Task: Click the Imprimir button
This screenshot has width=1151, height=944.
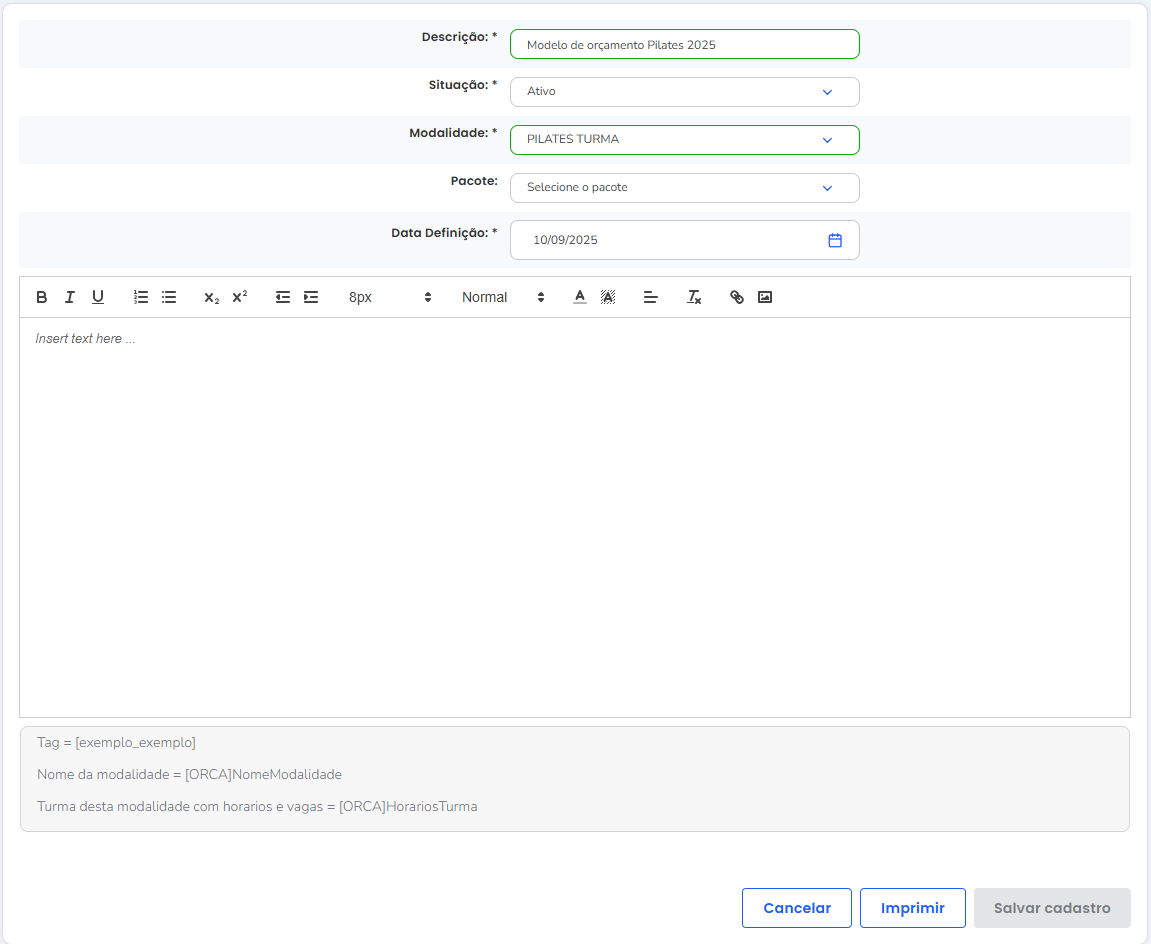Action: [x=912, y=908]
